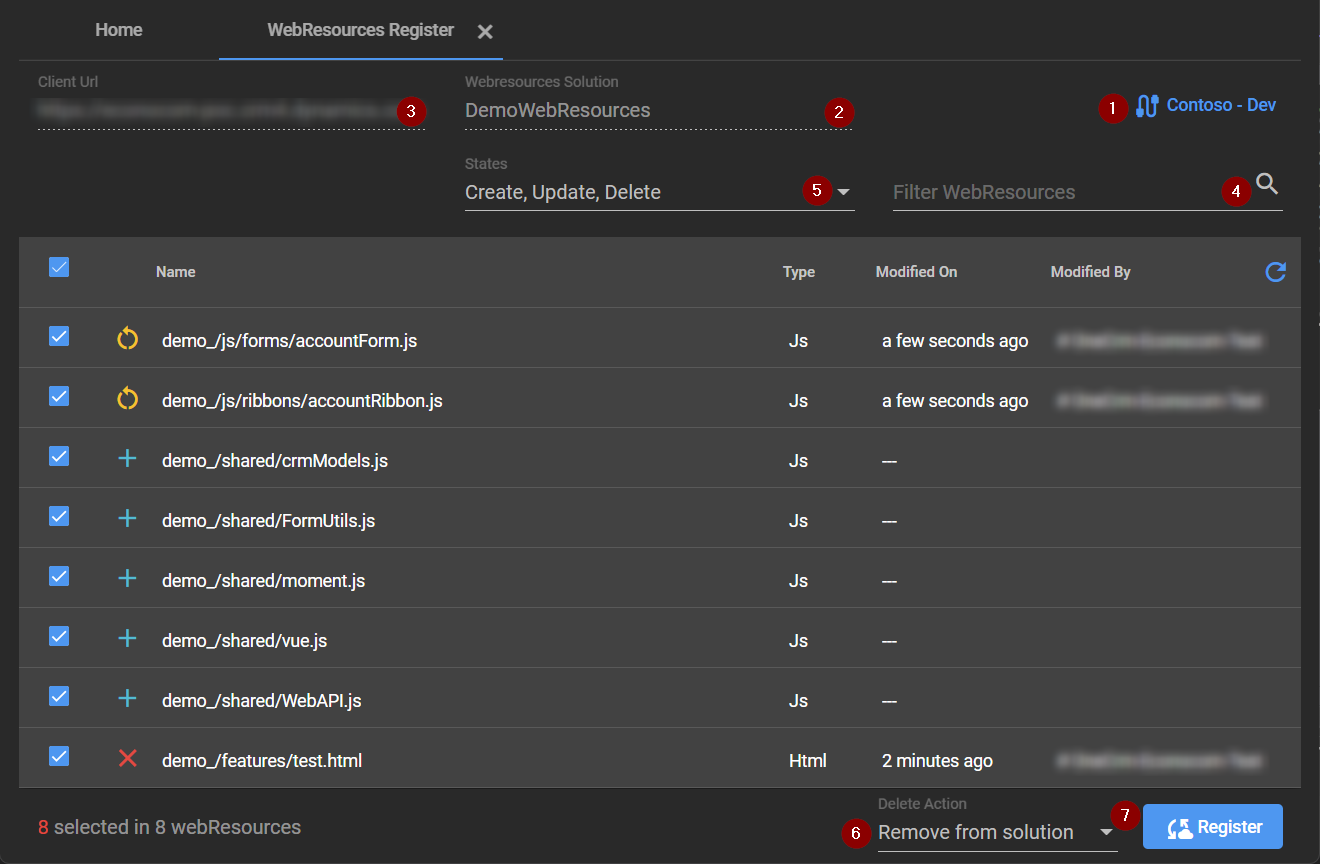The width and height of the screenshot is (1320, 864).
Task: Uncheck the demo_/shared/moment.js checkbox
Action: click(x=59, y=577)
